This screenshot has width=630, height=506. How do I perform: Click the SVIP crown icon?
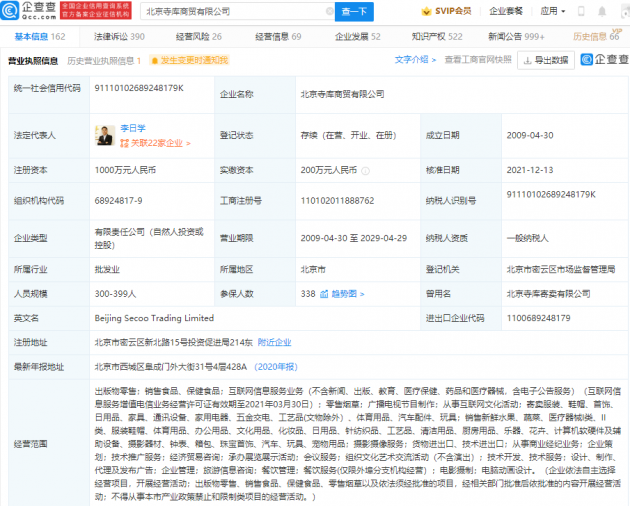coord(426,11)
